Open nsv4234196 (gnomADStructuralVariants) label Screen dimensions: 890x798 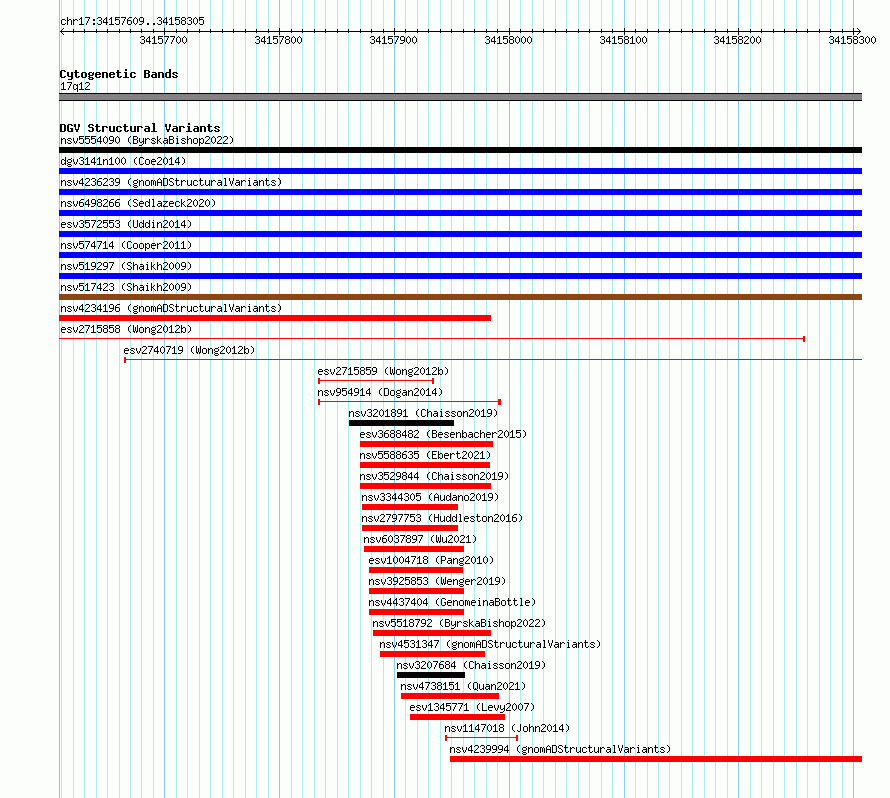click(x=171, y=308)
